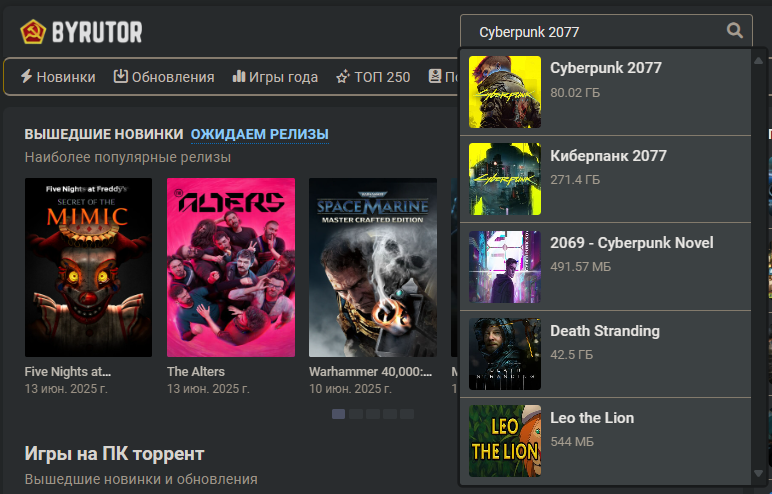Click the search magnifier icon
This screenshot has width=772, height=494.
tap(735, 31)
